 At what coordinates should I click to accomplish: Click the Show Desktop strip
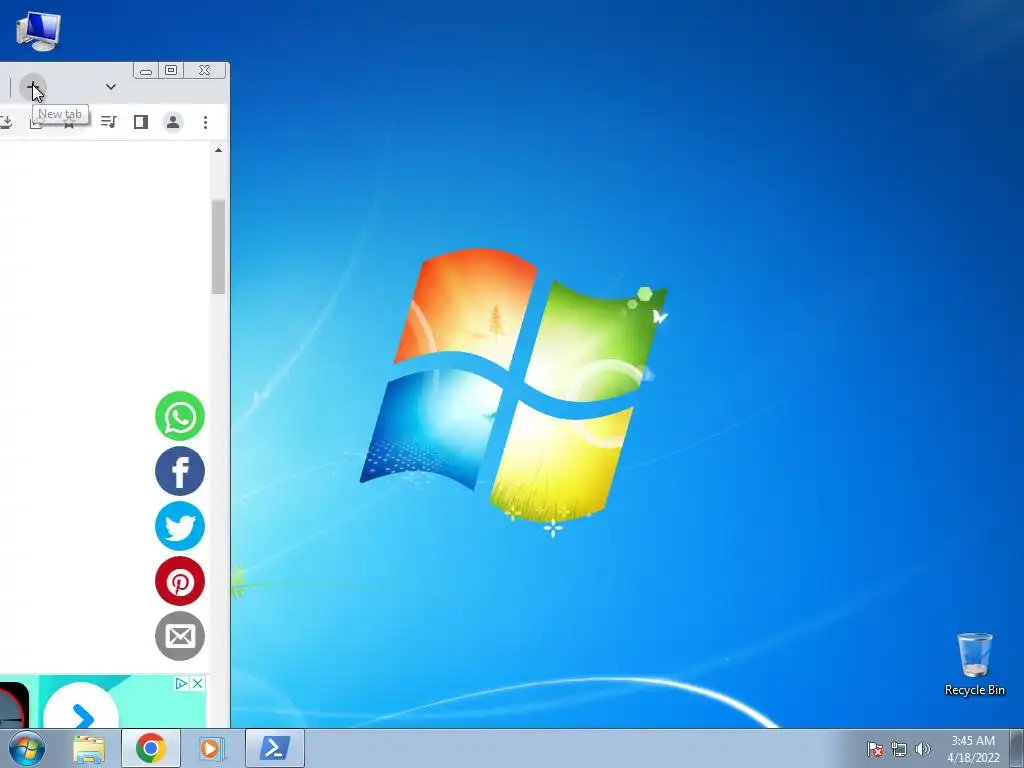(x=1017, y=748)
